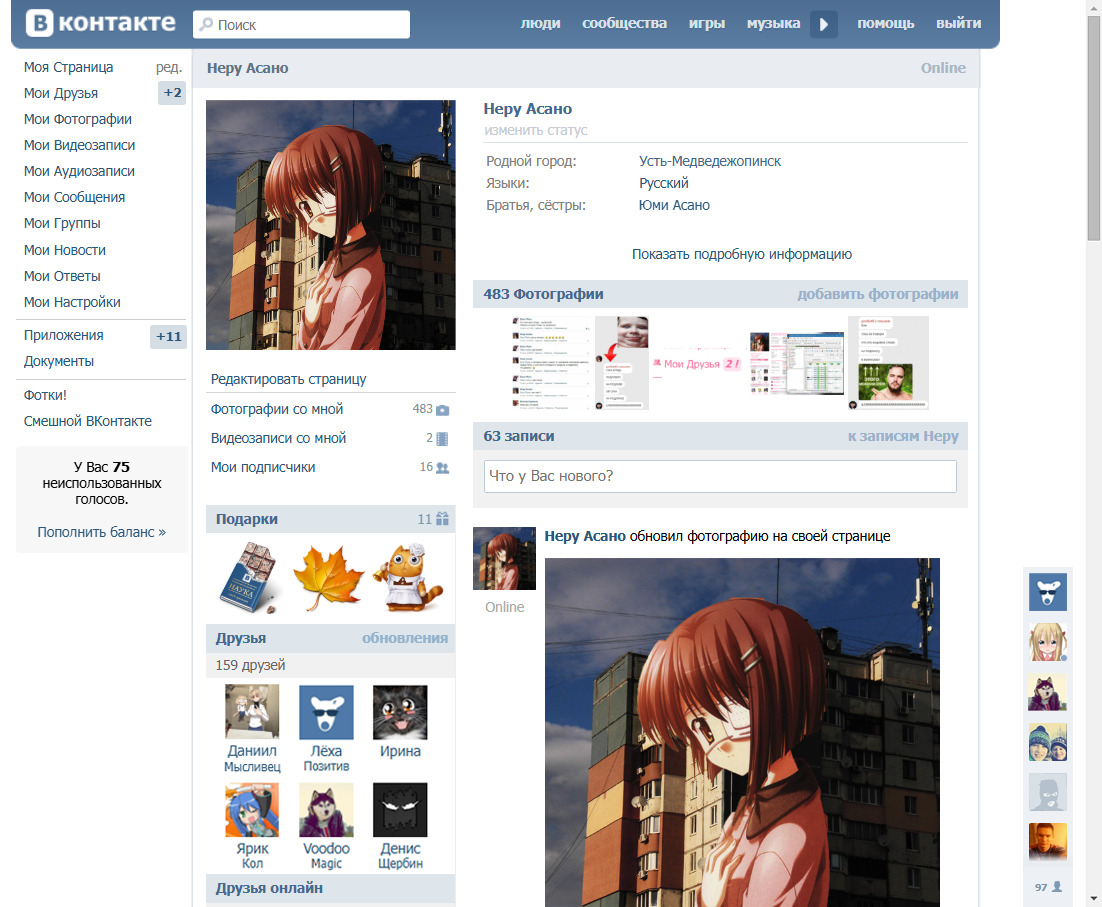Click the ред. edit link in the sidebar
The width and height of the screenshot is (1102, 907).
click(x=169, y=67)
